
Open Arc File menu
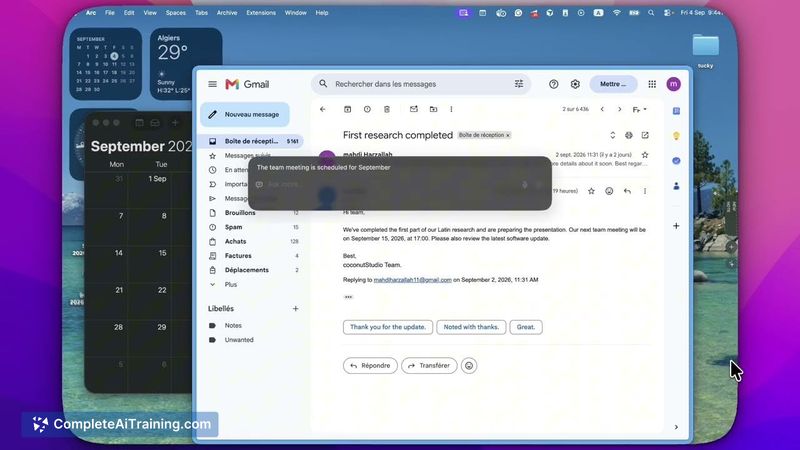coord(110,13)
